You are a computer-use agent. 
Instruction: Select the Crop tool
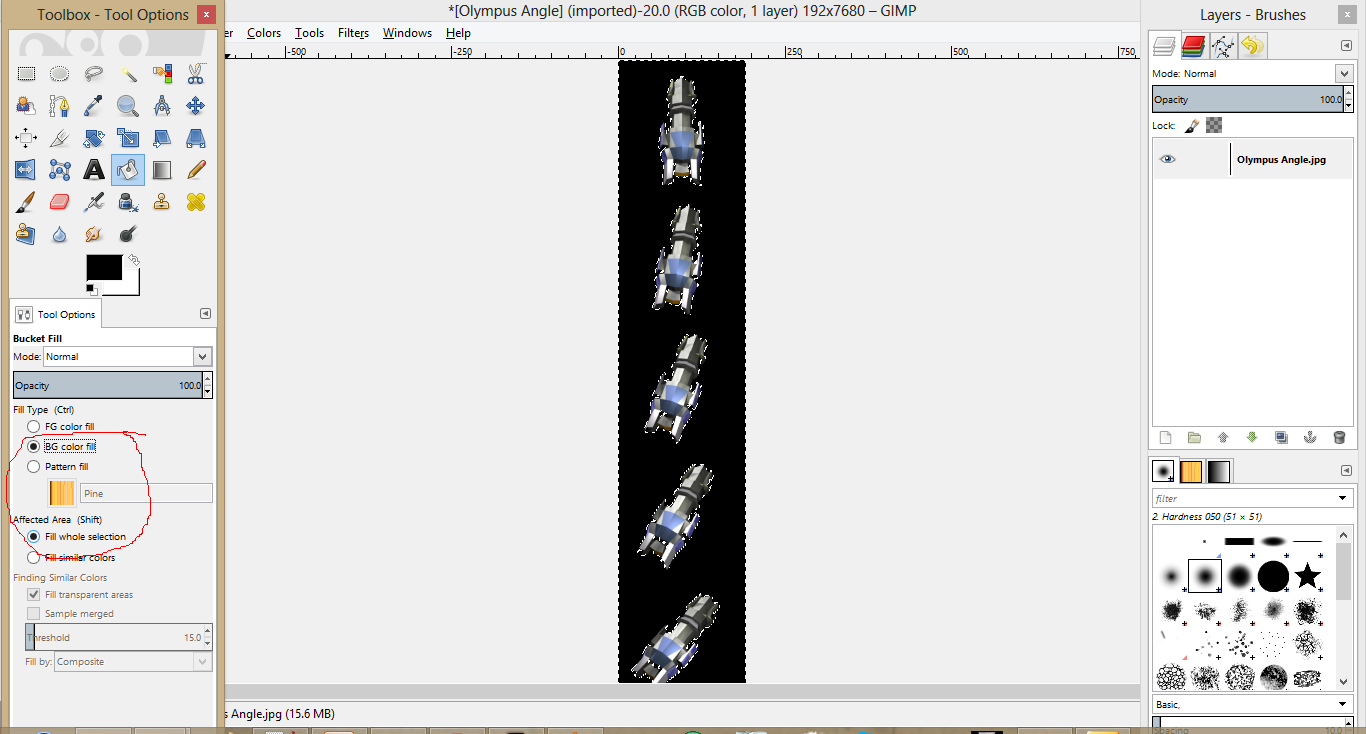pos(60,138)
